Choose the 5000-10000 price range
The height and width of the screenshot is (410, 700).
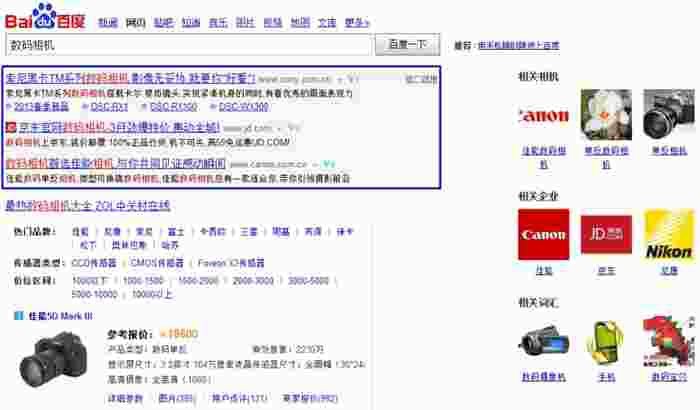tap(95, 294)
